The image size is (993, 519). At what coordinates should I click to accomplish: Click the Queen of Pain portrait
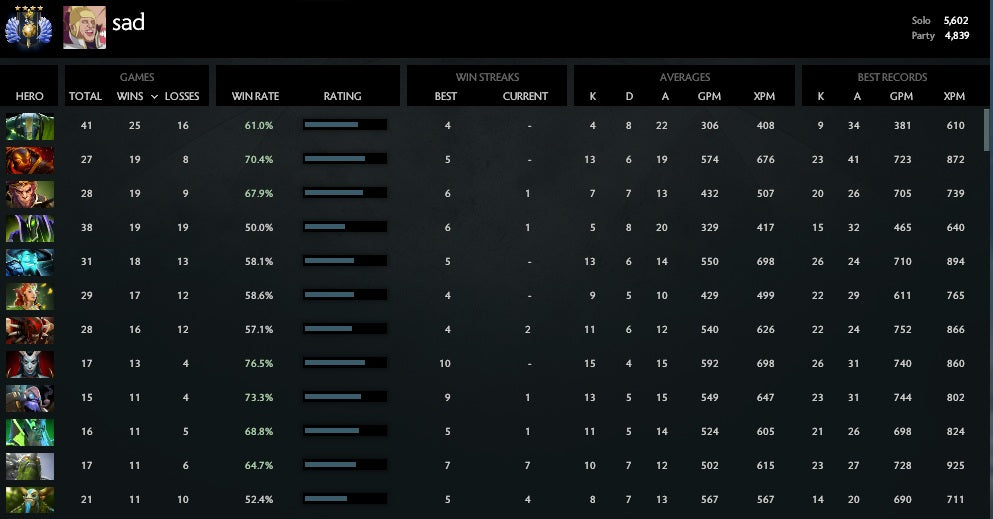tap(29, 364)
